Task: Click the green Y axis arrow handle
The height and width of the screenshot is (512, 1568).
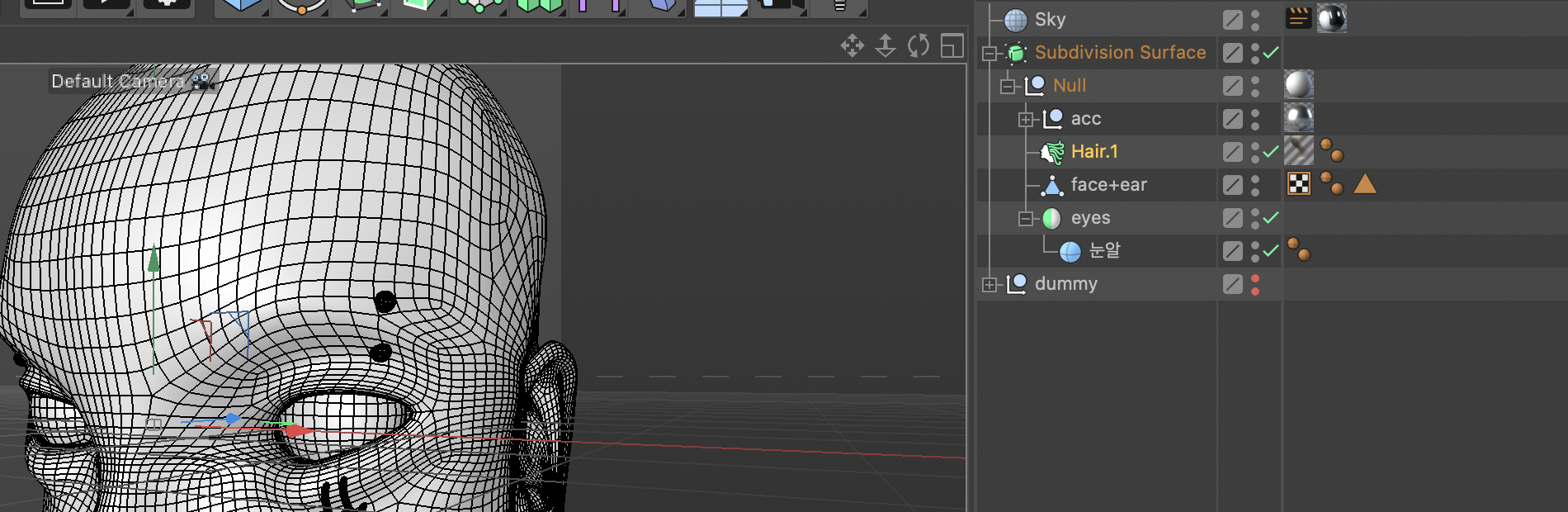Action: [153, 259]
